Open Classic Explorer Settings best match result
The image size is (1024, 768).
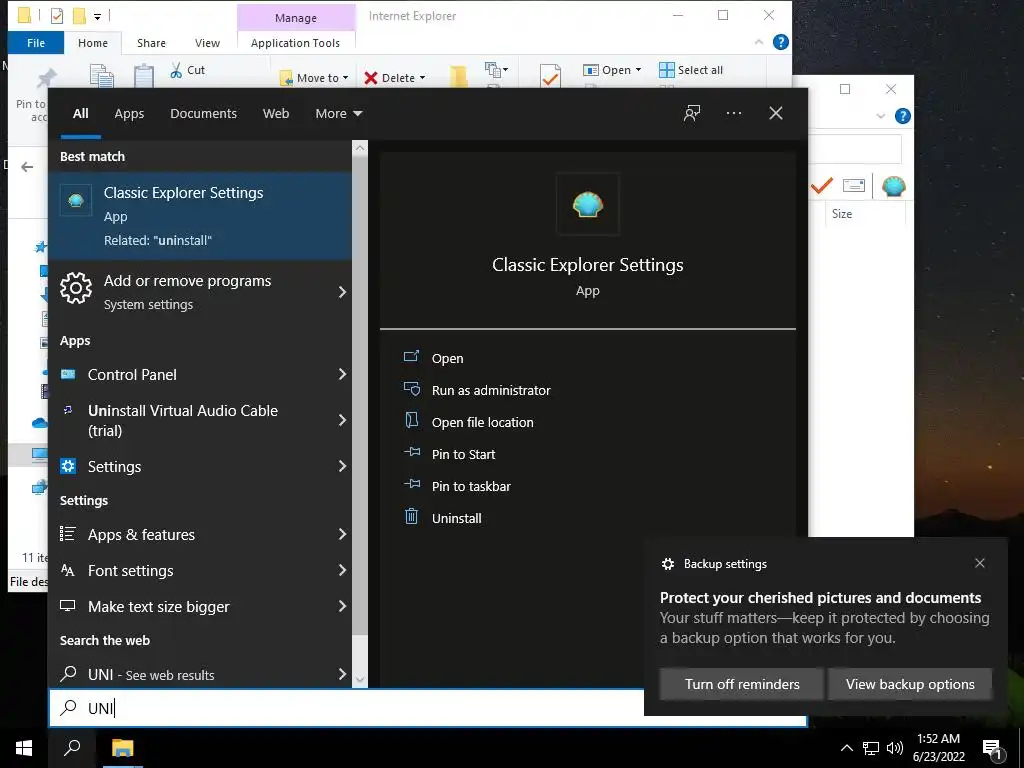pos(200,216)
